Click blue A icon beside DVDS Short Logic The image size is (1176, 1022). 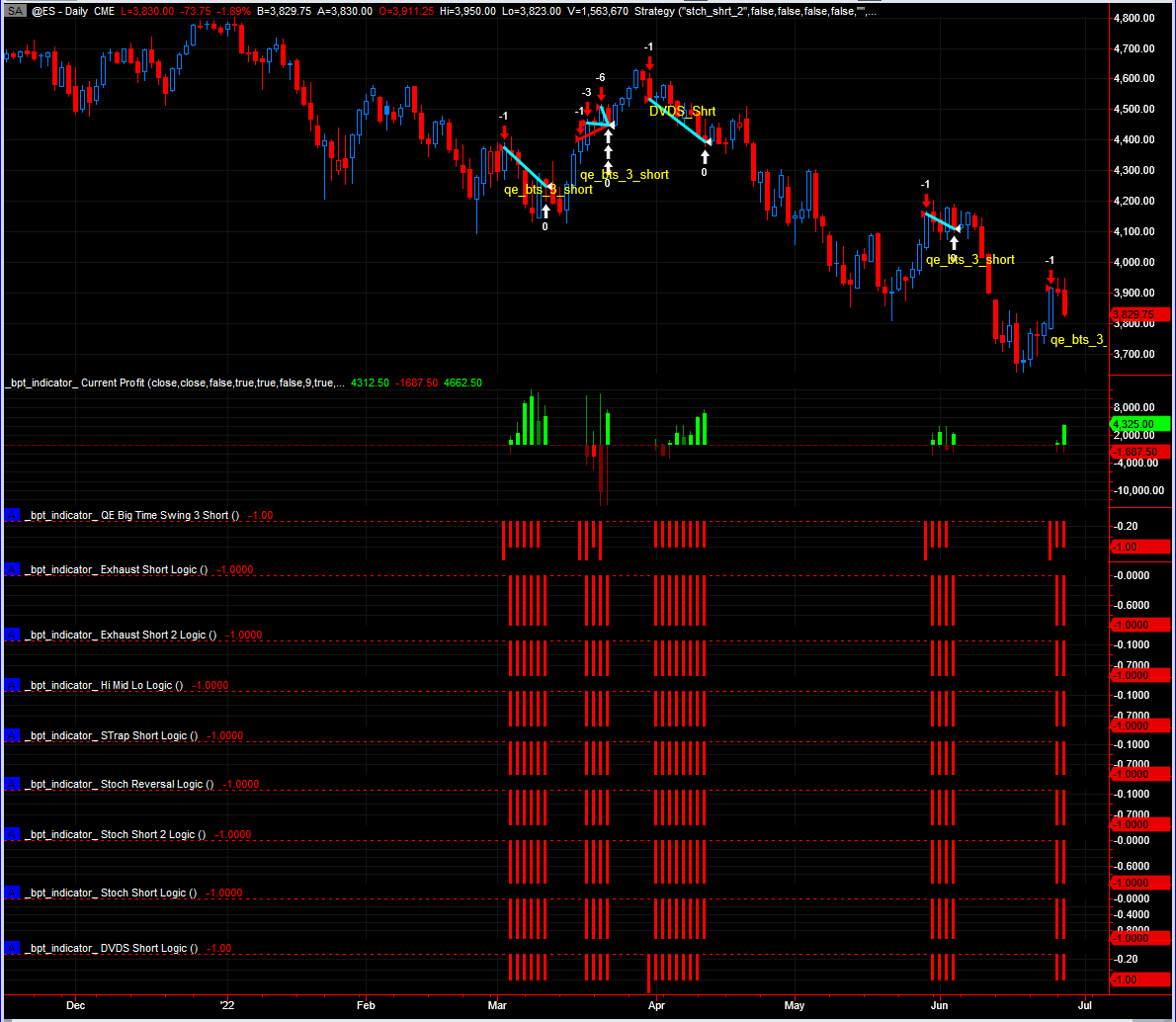pyautogui.click(x=11, y=949)
